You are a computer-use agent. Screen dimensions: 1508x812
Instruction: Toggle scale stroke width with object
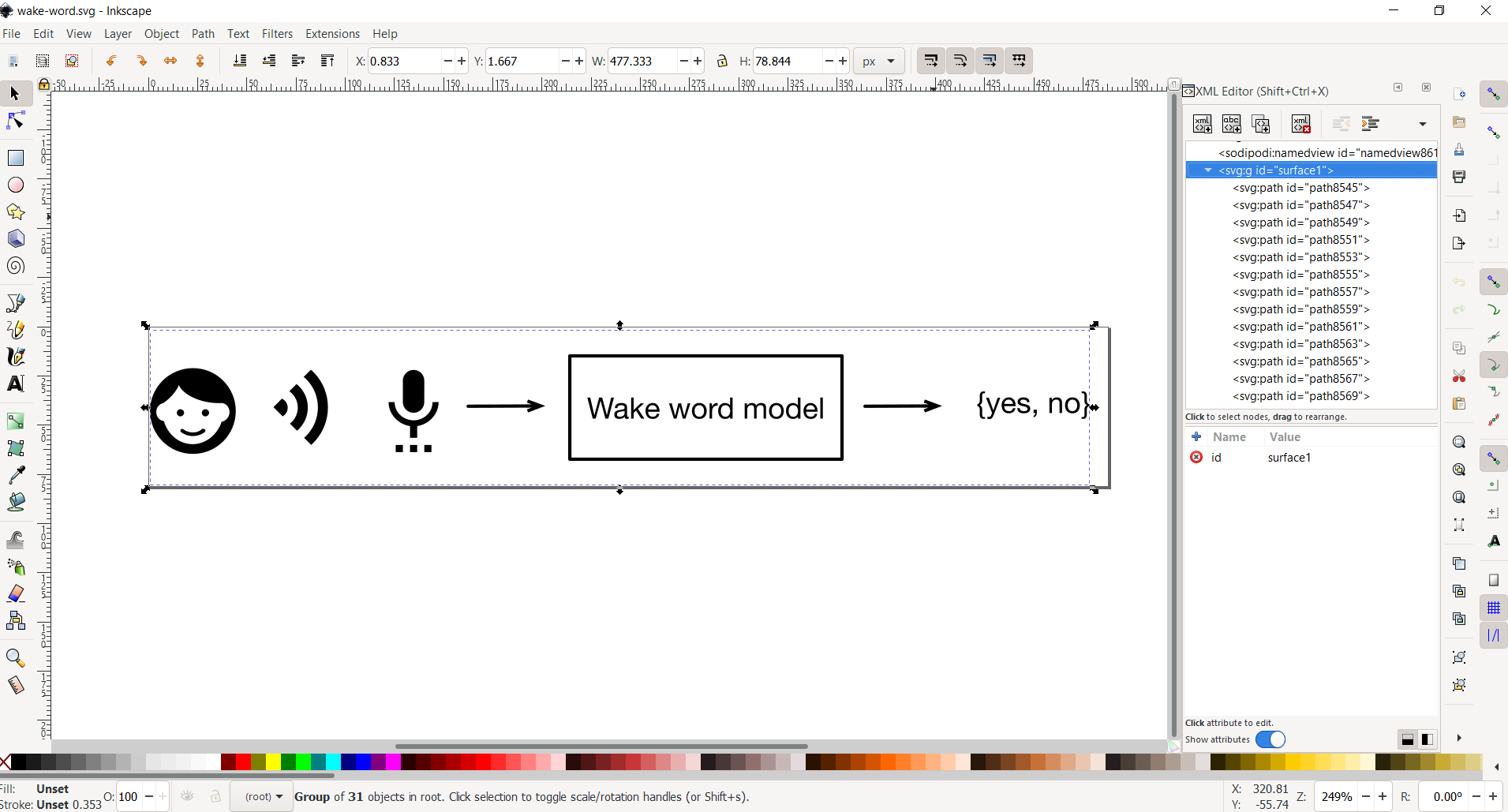(931, 61)
